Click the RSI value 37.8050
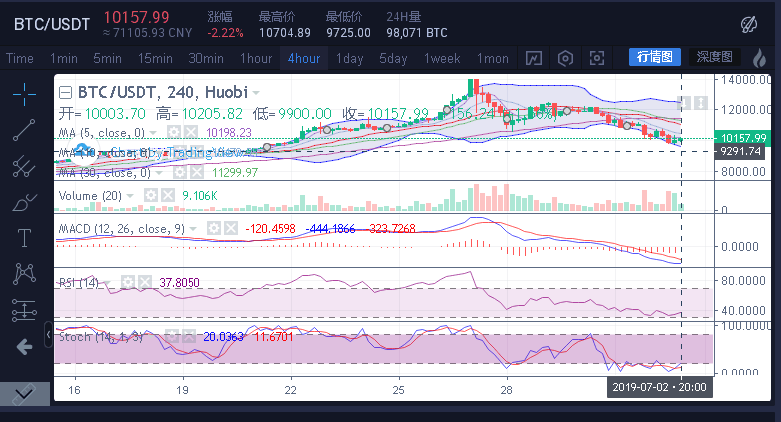 (x=179, y=282)
